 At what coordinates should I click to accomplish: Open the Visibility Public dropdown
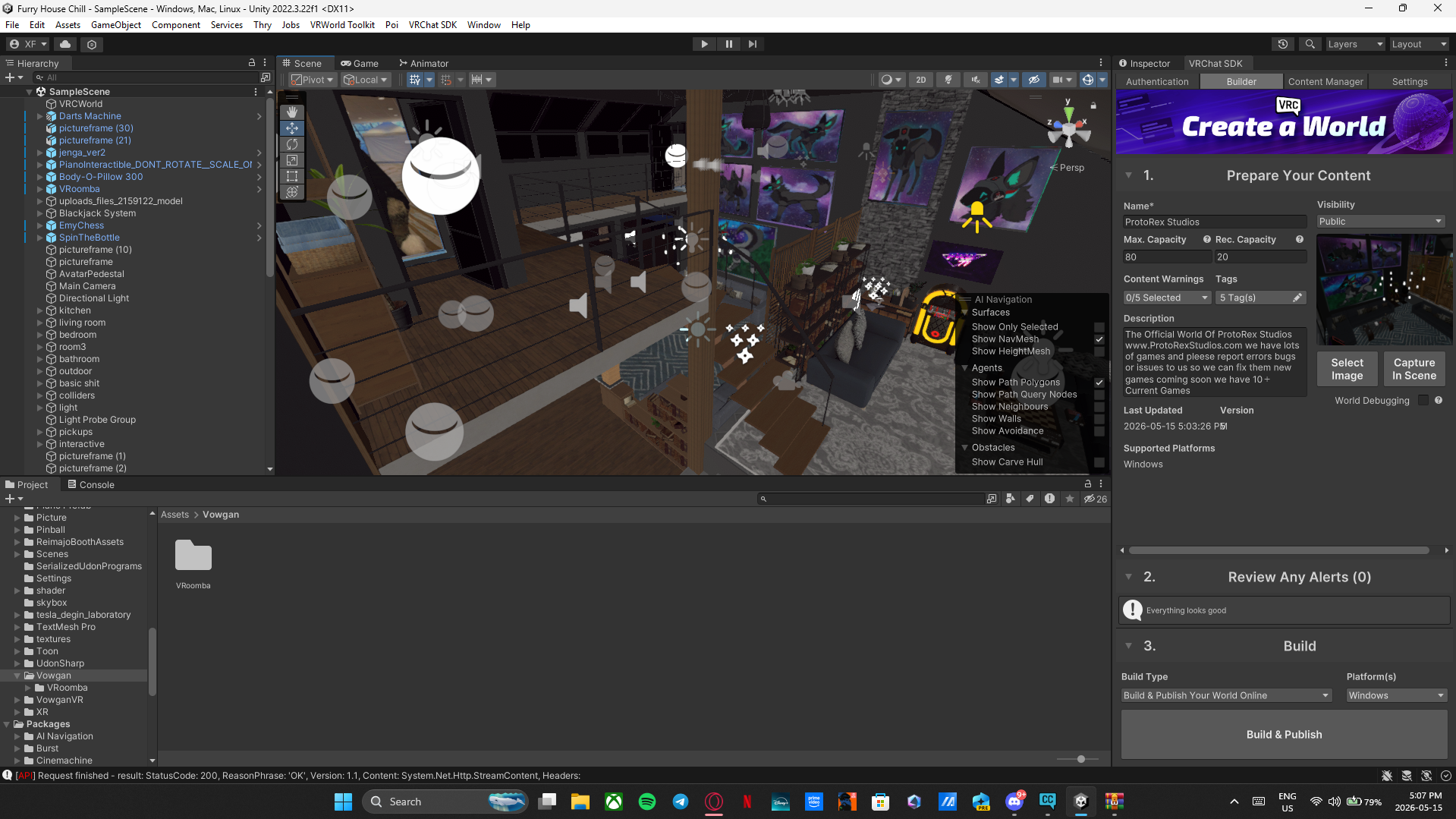point(1380,222)
